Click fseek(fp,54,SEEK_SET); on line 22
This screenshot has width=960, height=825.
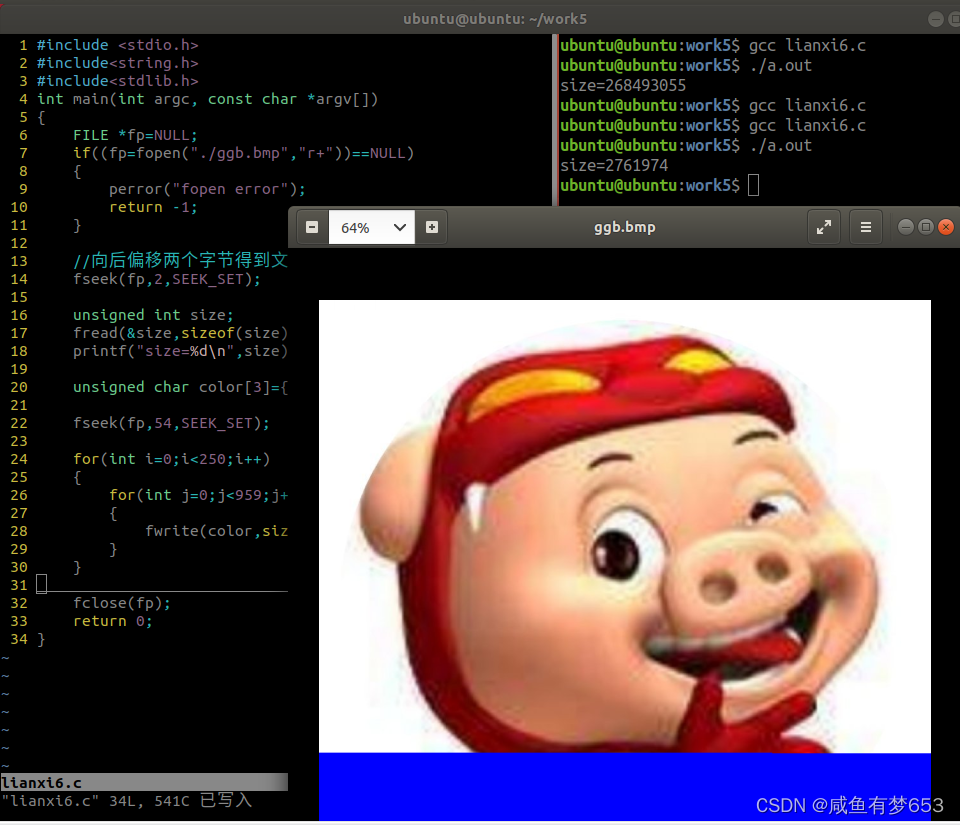tap(171, 423)
